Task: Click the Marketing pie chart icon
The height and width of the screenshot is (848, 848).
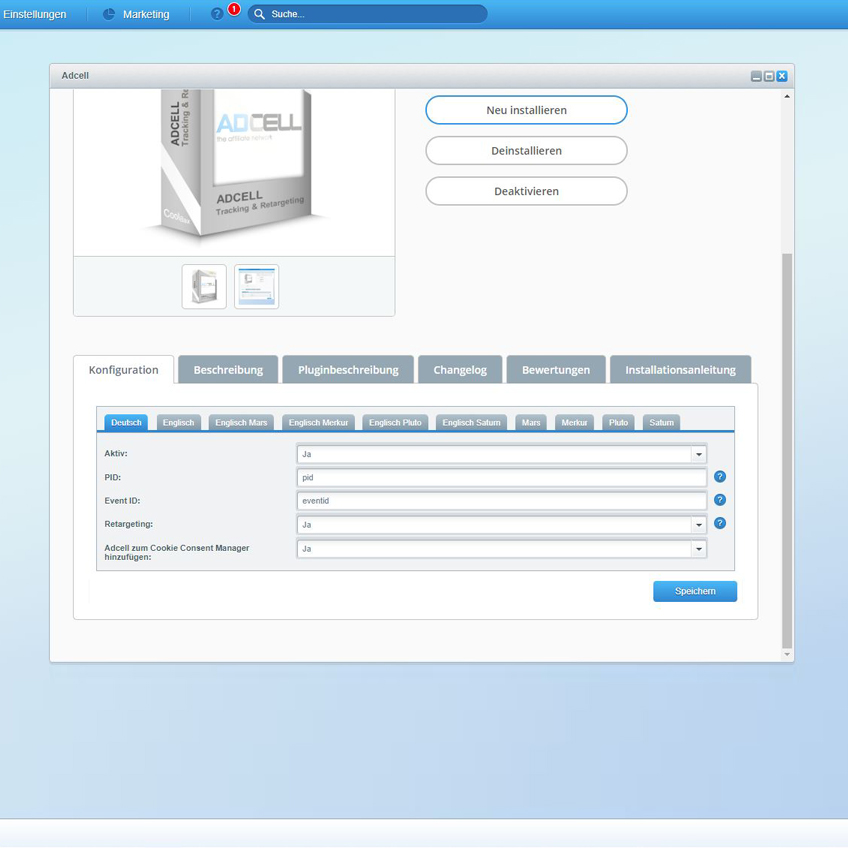Action: point(109,14)
